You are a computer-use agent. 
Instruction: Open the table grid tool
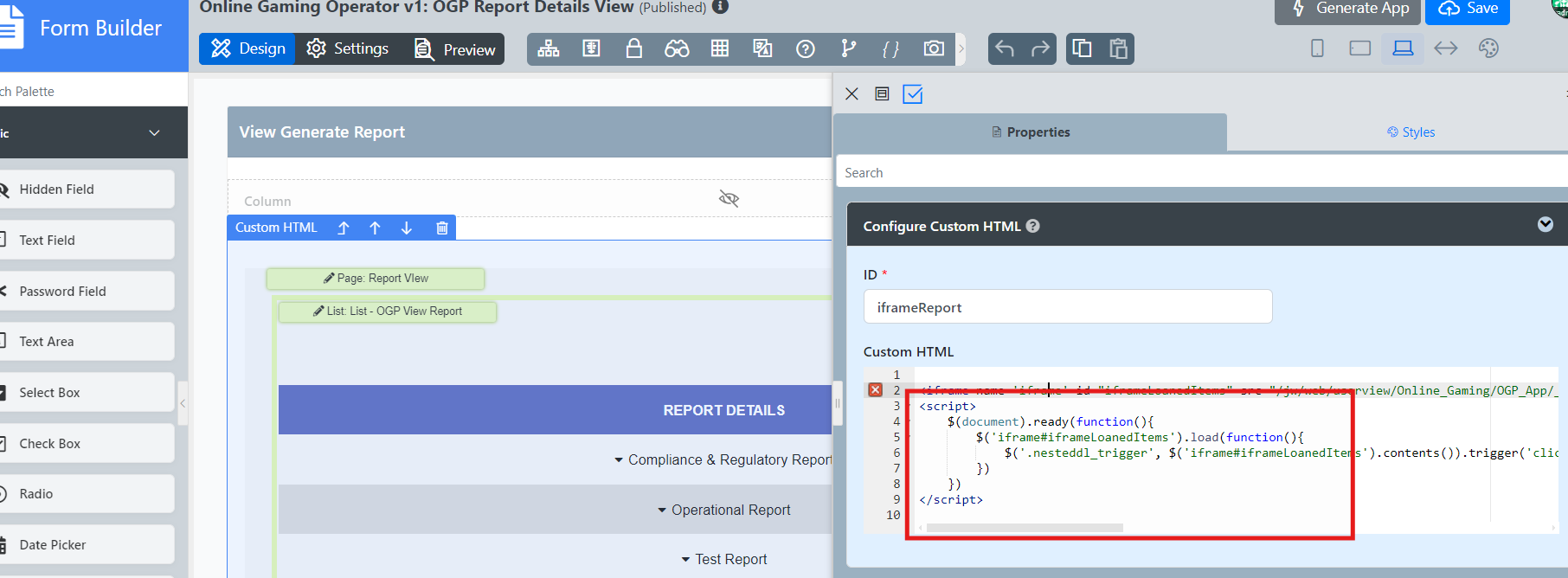point(720,48)
